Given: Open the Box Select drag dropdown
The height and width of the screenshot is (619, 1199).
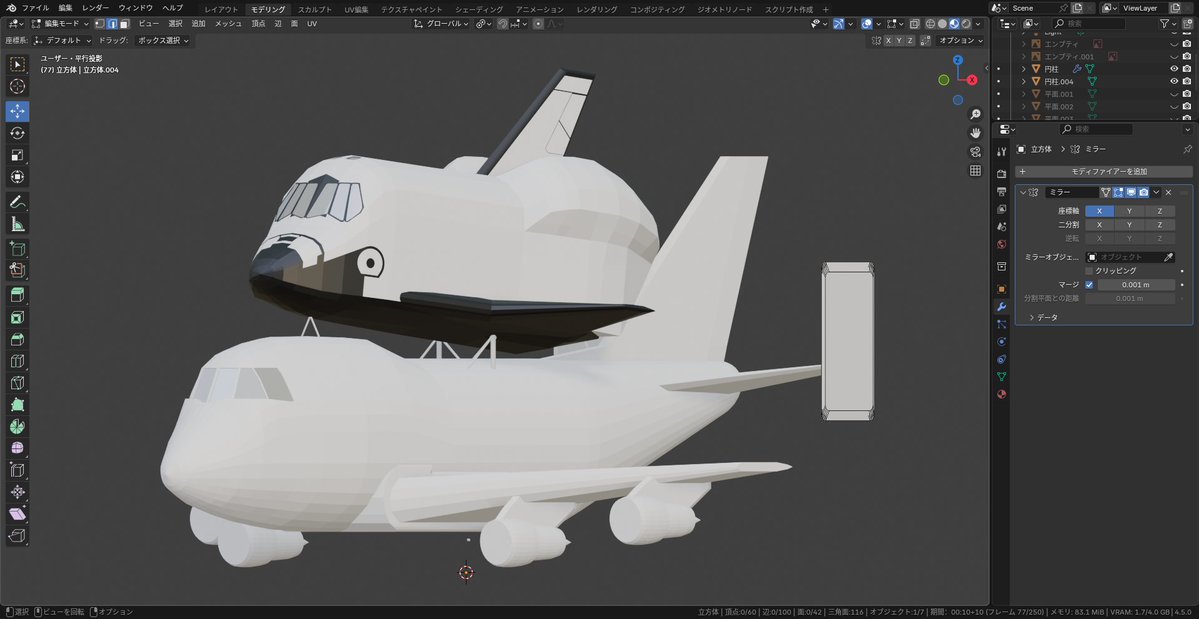Looking at the screenshot, I should tap(163, 41).
